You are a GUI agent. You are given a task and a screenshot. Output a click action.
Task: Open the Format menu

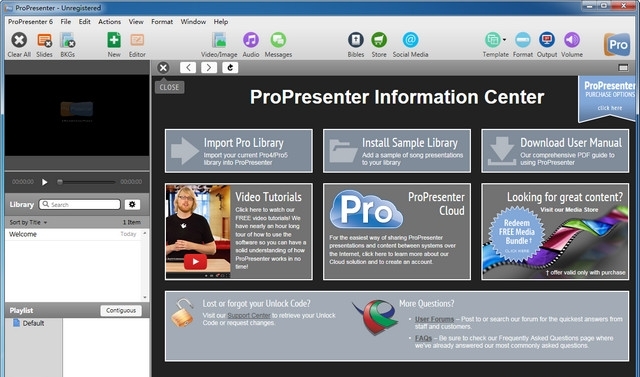(x=162, y=22)
